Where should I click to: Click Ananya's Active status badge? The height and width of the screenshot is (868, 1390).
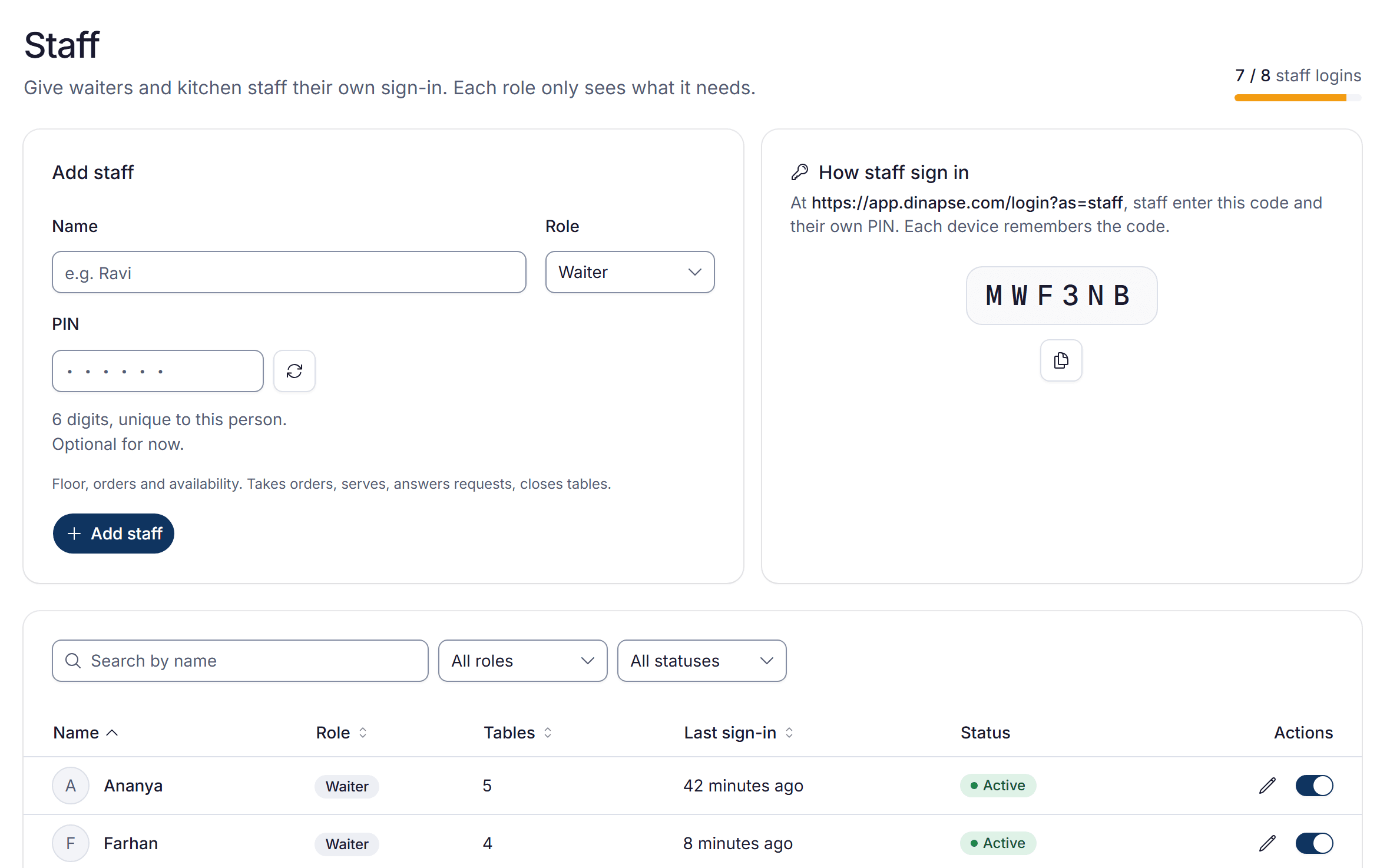(998, 786)
